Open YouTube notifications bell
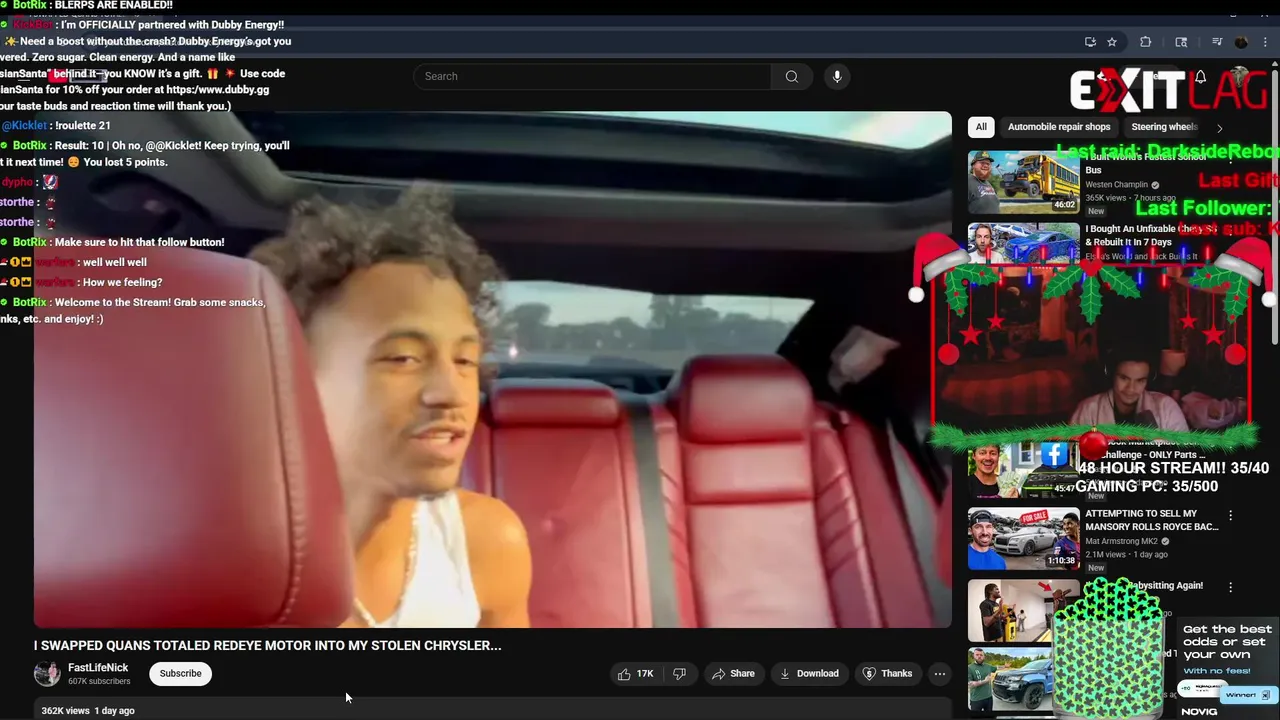1280x720 pixels. tap(1200, 77)
